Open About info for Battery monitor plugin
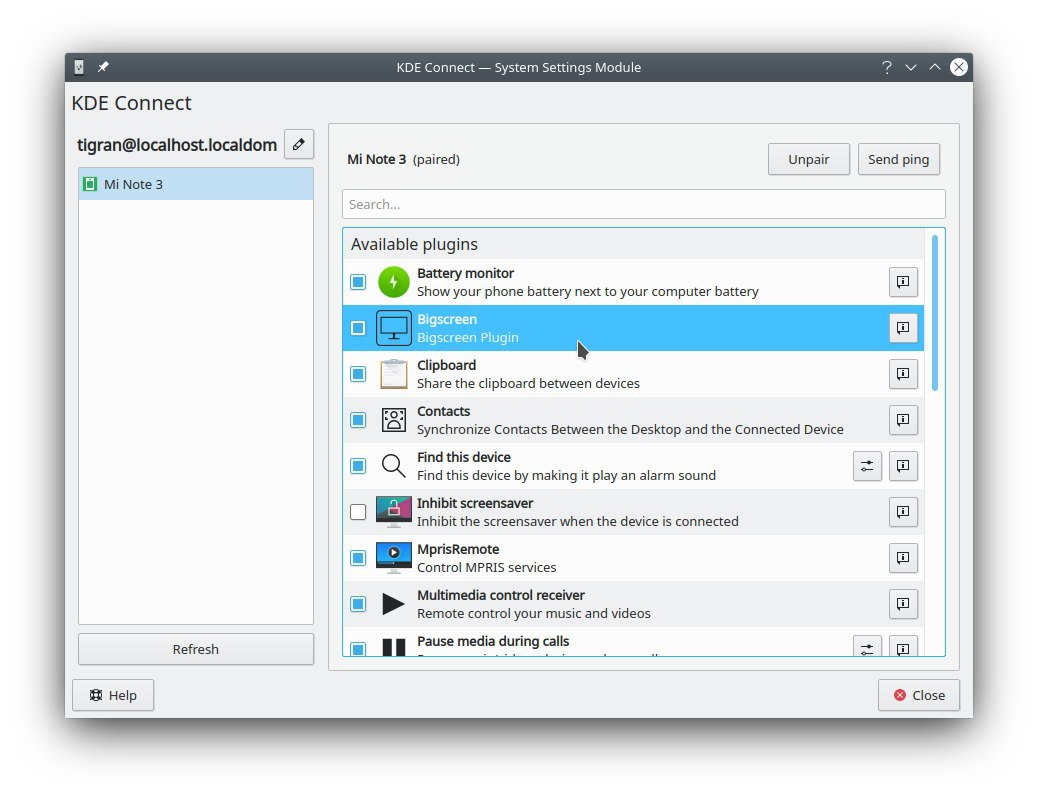The height and width of the screenshot is (795, 1038). click(903, 282)
